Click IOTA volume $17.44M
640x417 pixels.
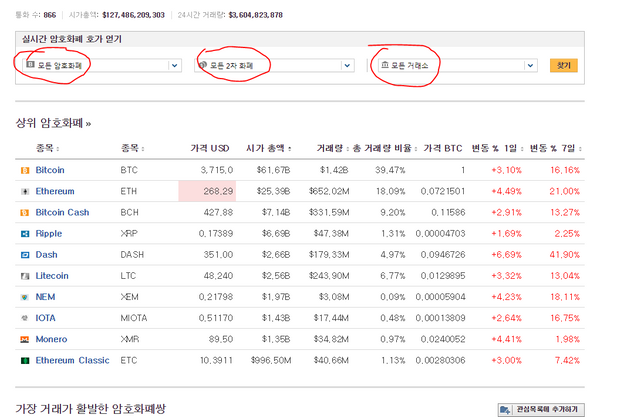click(x=331, y=318)
